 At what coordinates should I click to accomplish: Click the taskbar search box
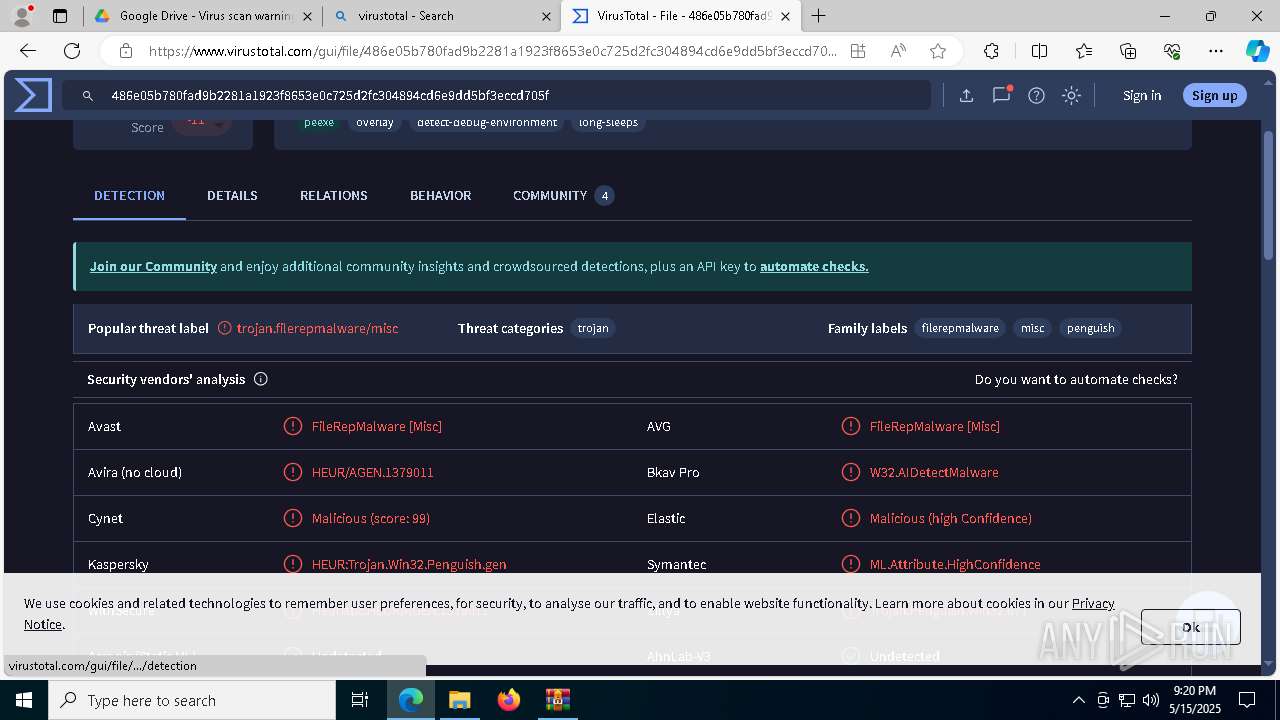[x=192, y=700]
